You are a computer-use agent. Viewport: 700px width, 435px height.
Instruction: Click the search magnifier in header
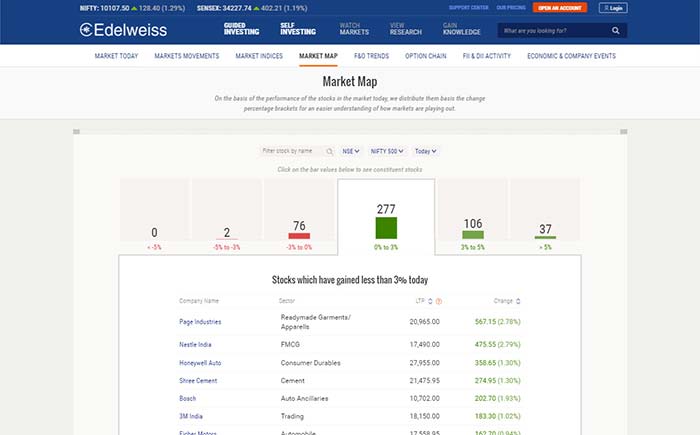pos(616,30)
